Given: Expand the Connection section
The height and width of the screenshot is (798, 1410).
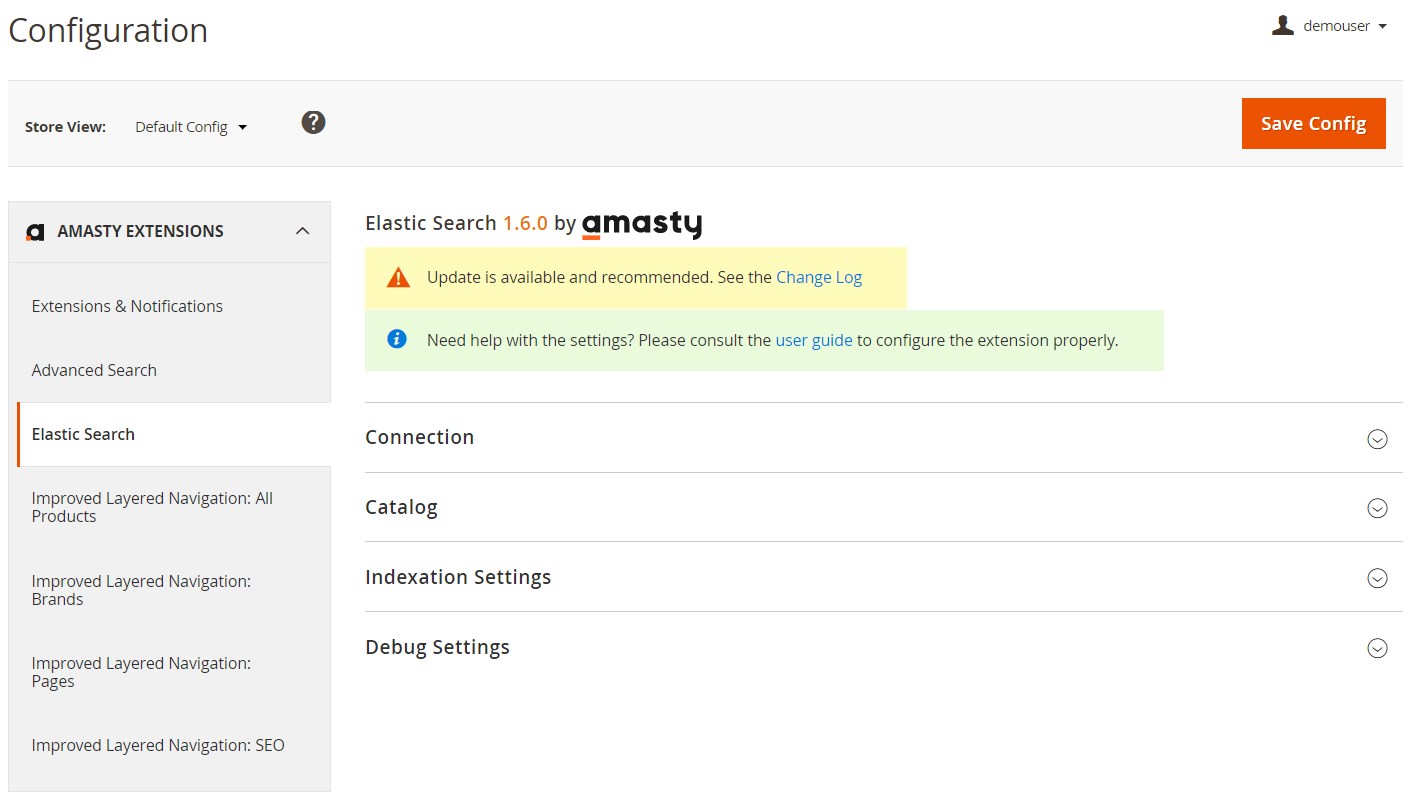Looking at the screenshot, I should (x=1377, y=438).
